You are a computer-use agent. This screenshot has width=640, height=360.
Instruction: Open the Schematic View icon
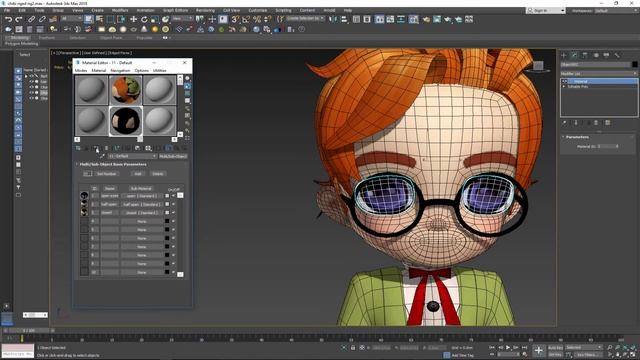[401, 19]
